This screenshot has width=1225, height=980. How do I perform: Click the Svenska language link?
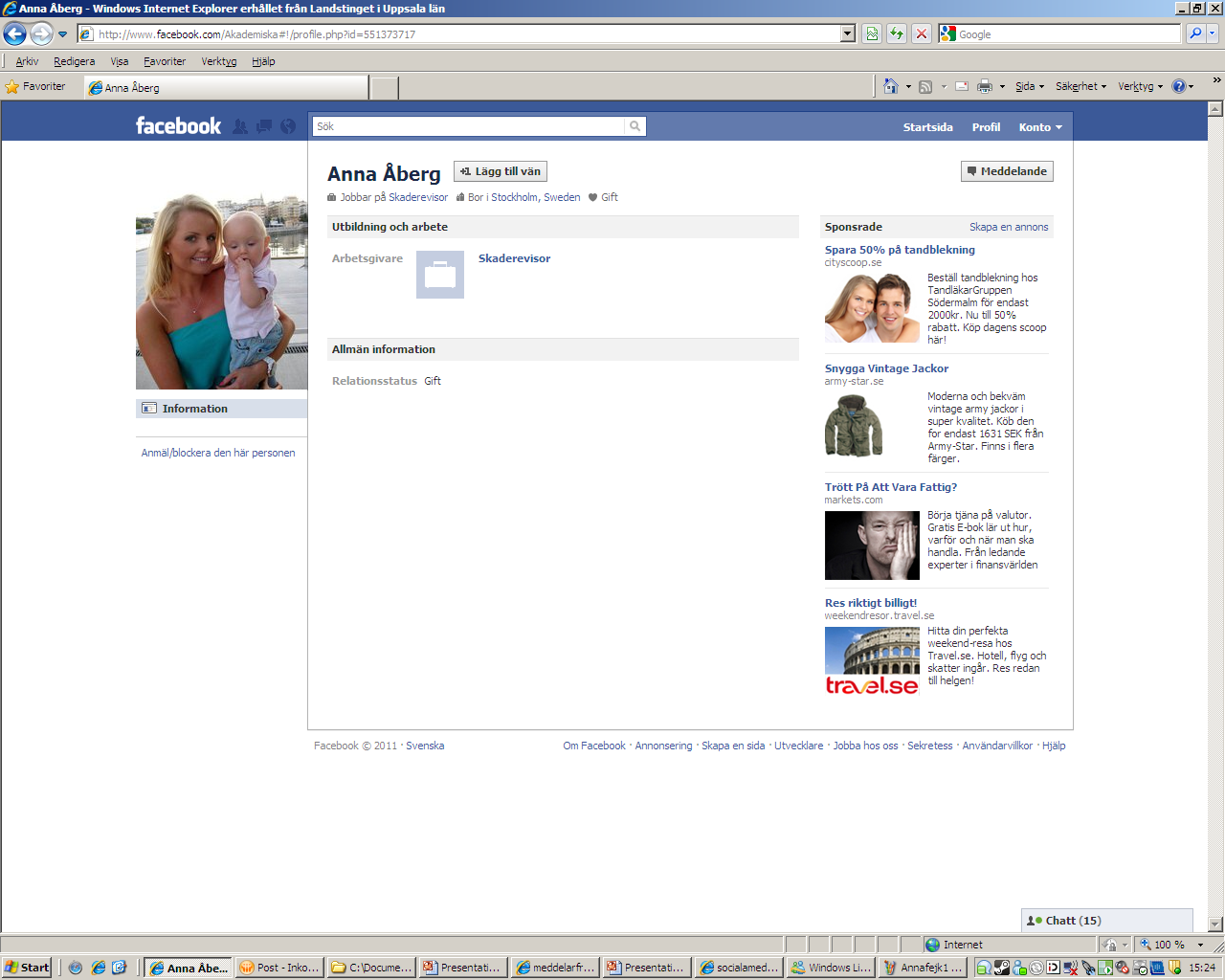[425, 746]
